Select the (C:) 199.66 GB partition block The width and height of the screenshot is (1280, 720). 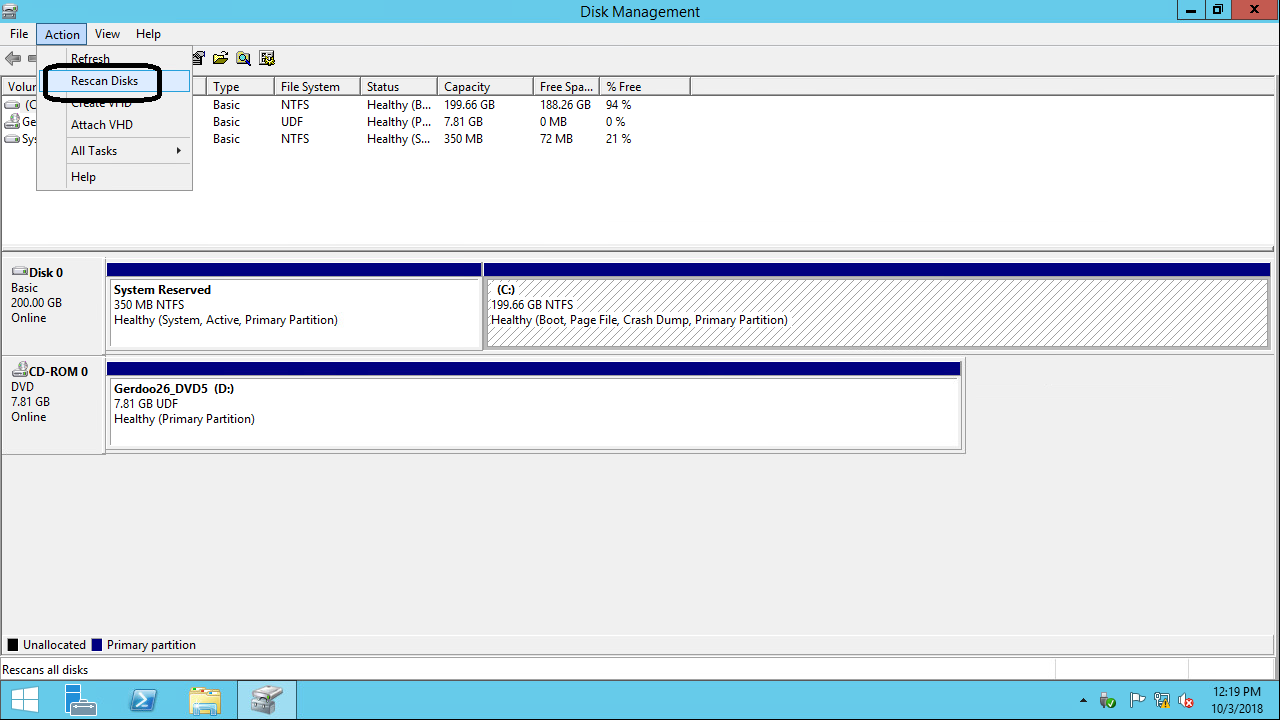pos(876,313)
